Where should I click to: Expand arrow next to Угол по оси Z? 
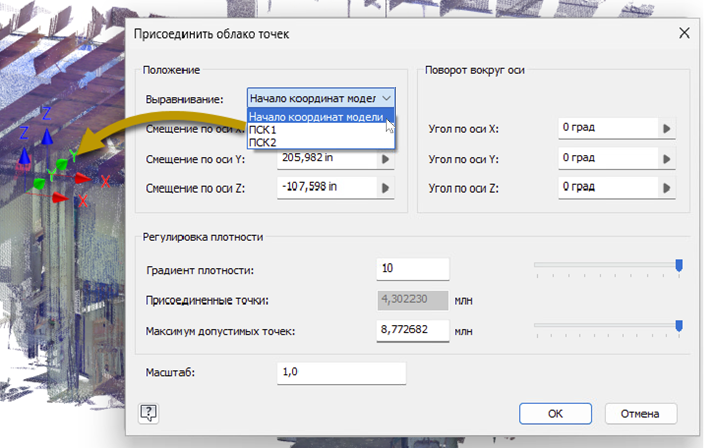click(667, 188)
